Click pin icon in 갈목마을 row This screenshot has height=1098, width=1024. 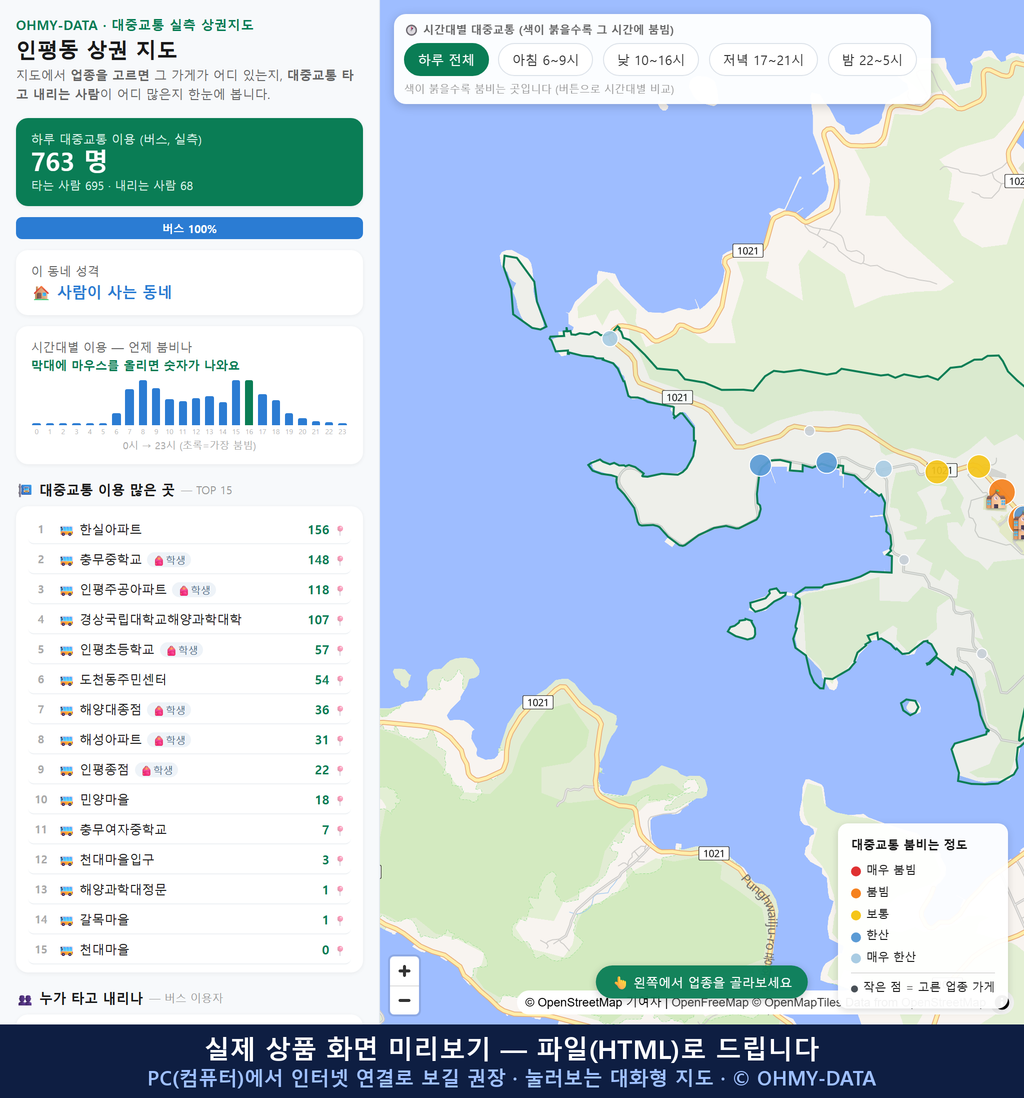pyautogui.click(x=340, y=920)
